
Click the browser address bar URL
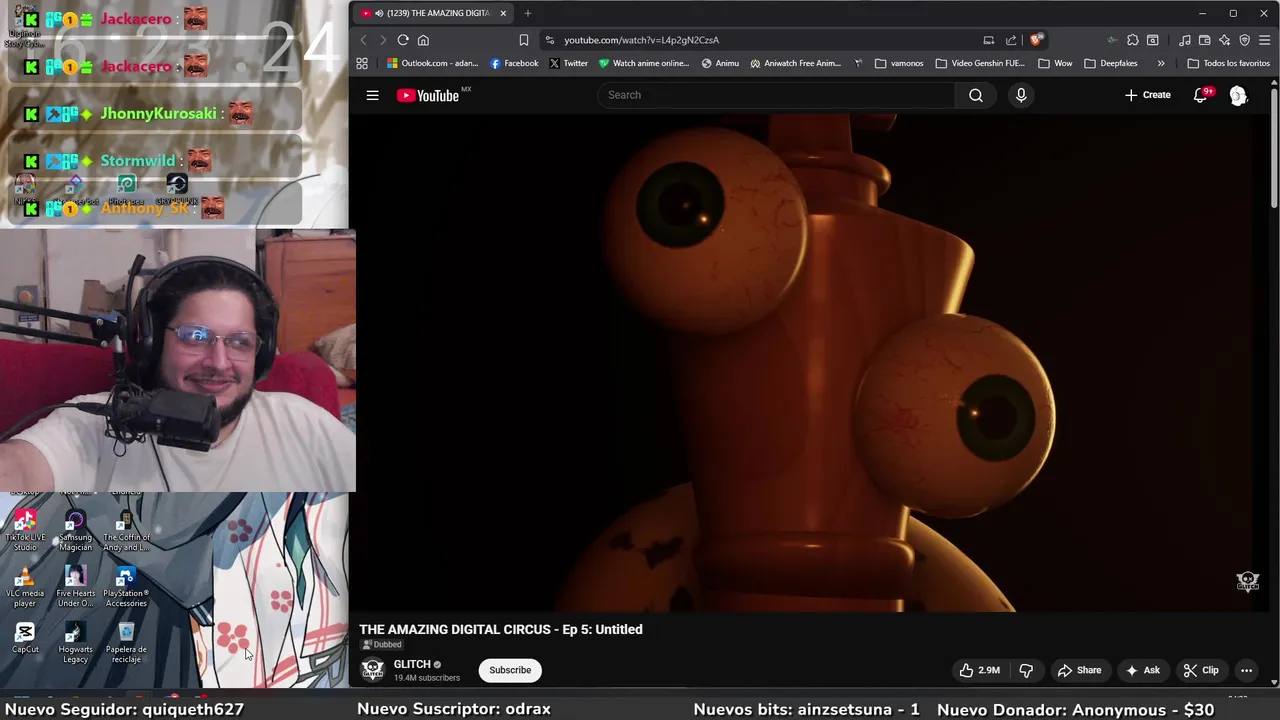coord(641,40)
